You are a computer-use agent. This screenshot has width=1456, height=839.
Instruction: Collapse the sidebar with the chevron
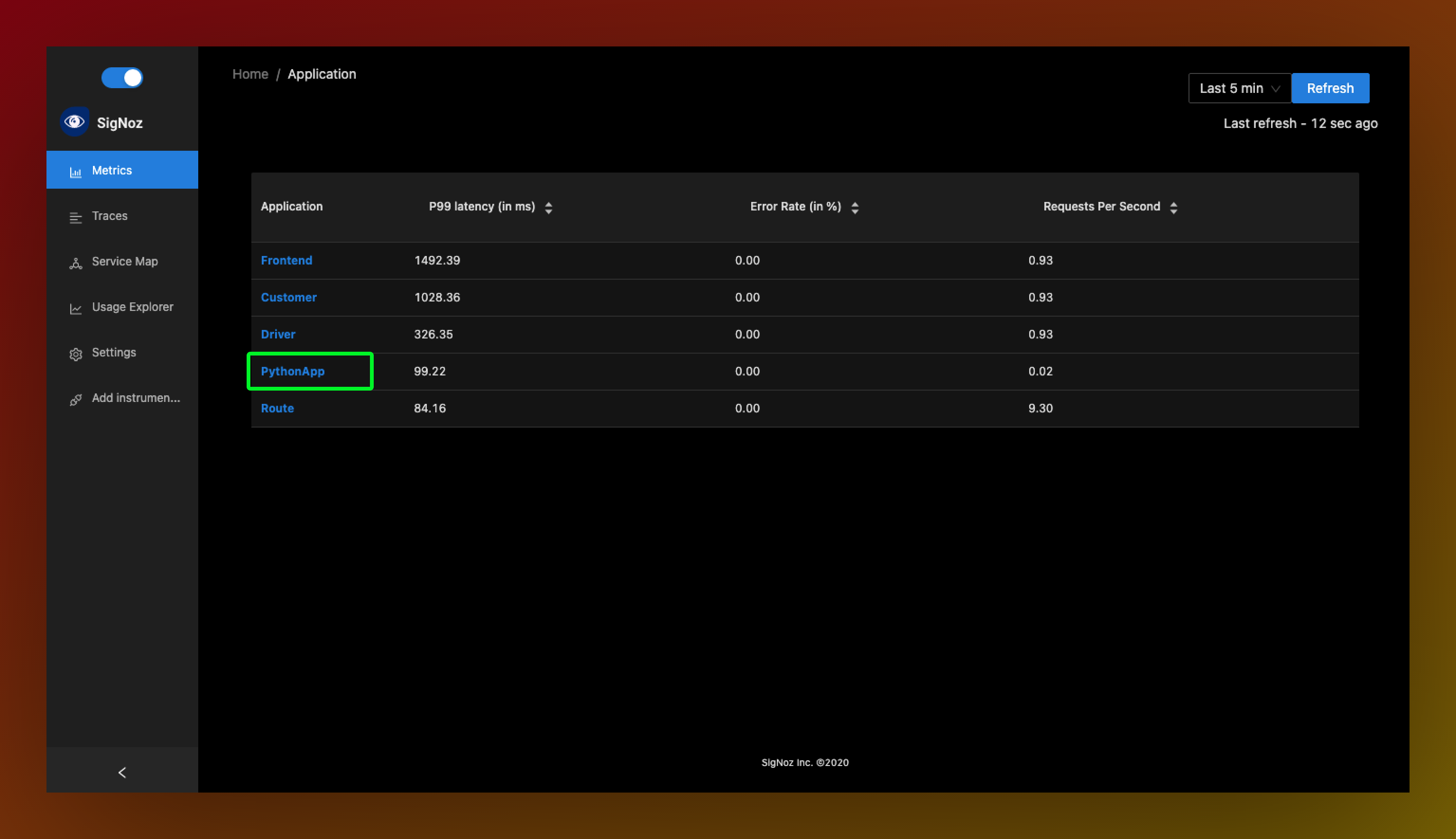point(121,772)
